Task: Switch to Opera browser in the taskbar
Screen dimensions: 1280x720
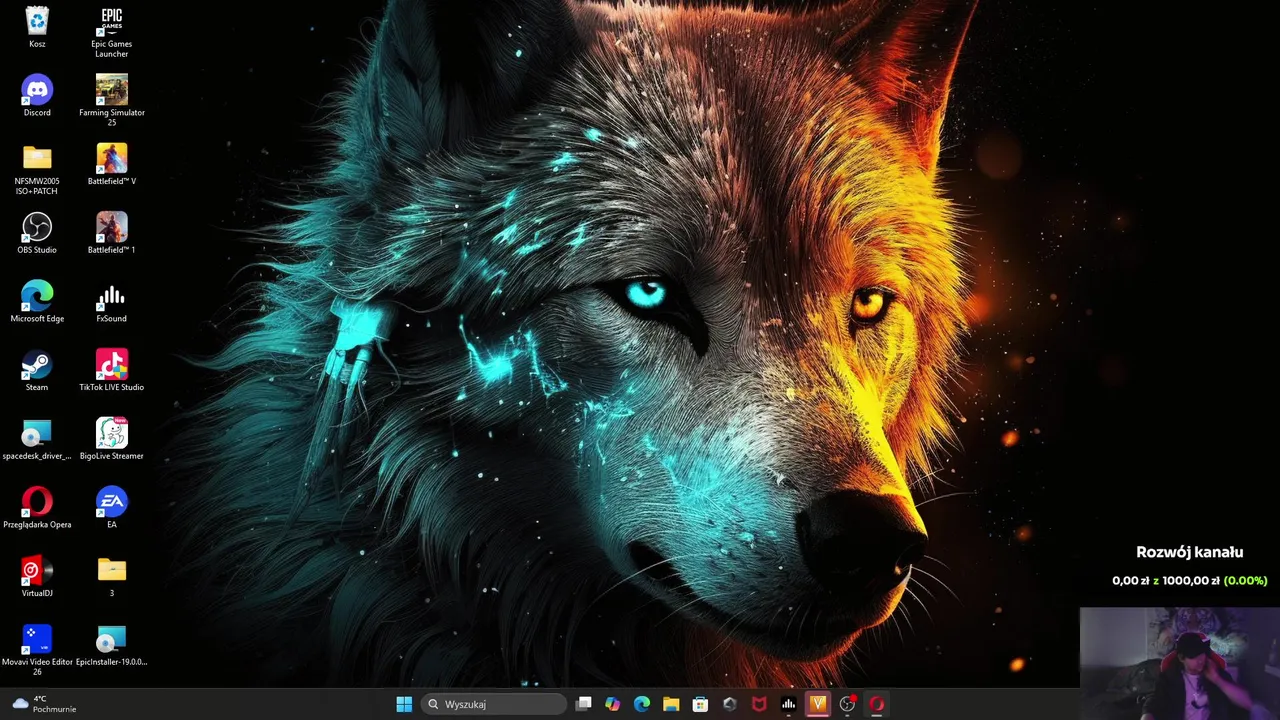Action: tap(876, 704)
